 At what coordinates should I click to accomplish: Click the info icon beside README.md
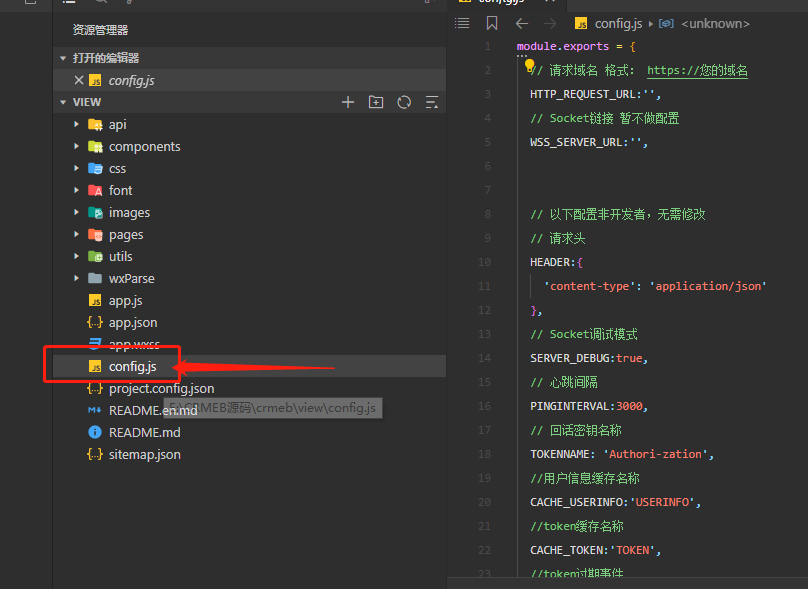pyautogui.click(x=95, y=432)
